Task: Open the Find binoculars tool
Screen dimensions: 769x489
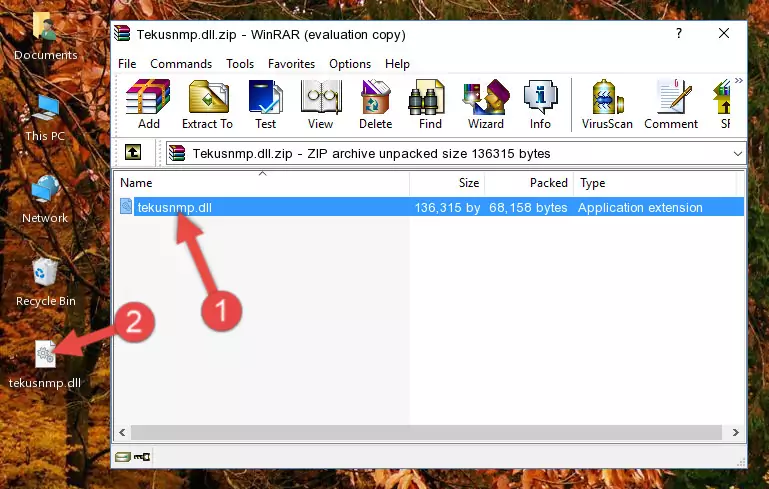Action: pyautogui.click(x=430, y=104)
